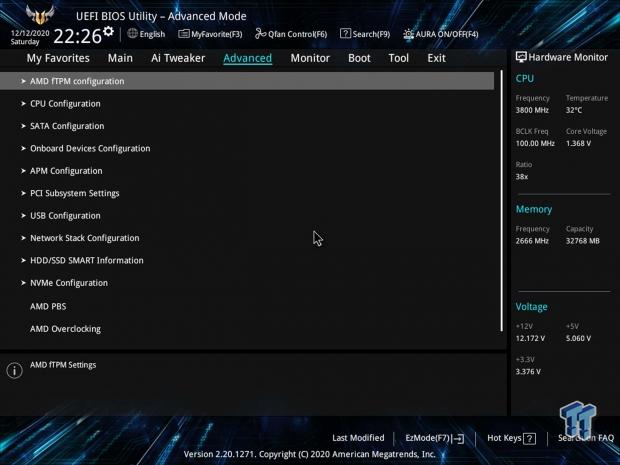Click the 3.376 V reading

528,372
